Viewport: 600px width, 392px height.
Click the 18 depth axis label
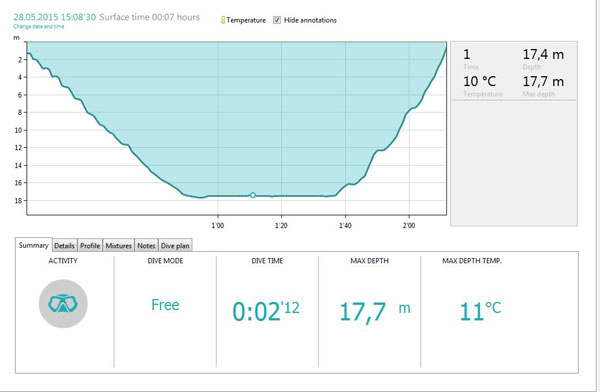(18, 201)
